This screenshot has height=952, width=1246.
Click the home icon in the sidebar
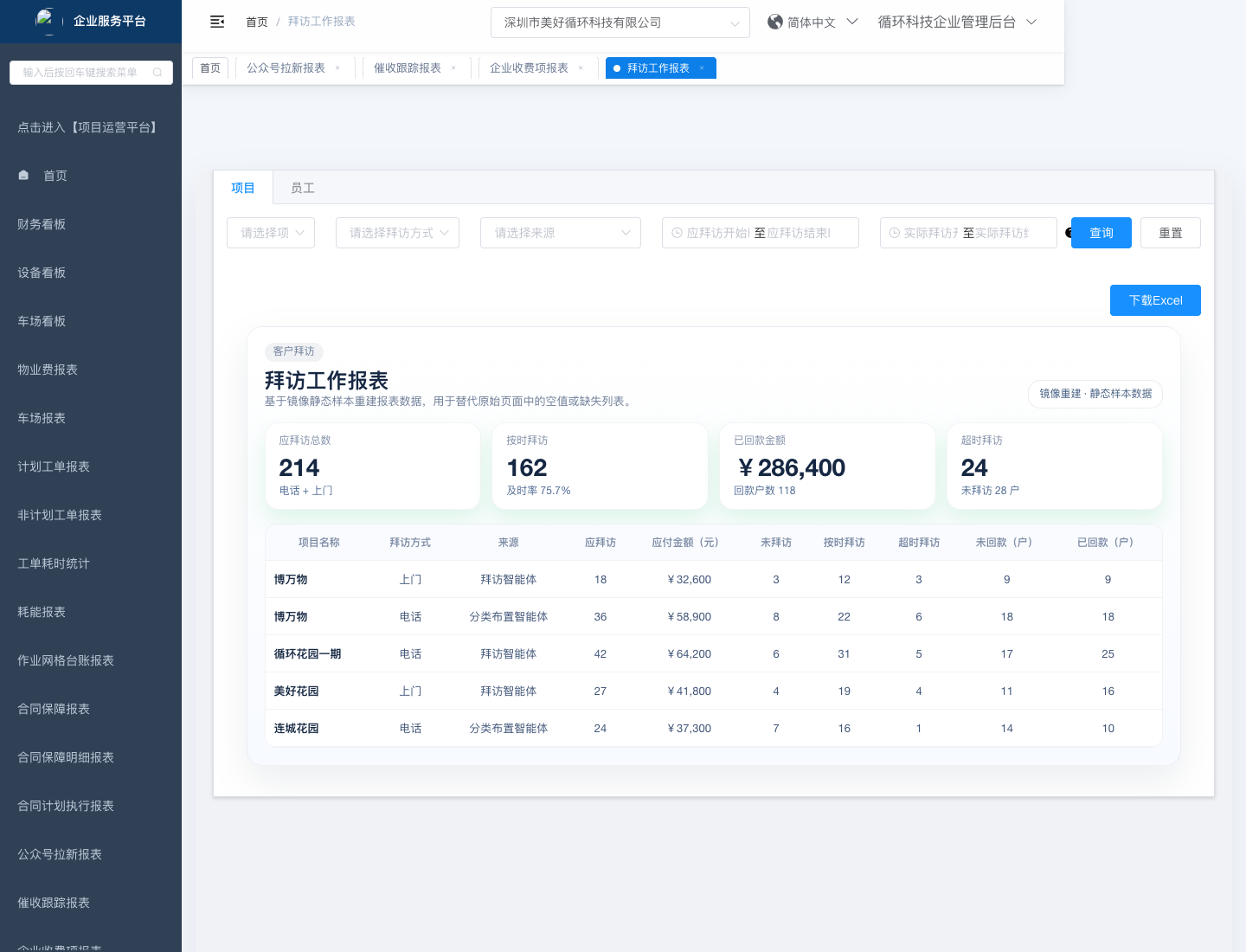[24, 176]
